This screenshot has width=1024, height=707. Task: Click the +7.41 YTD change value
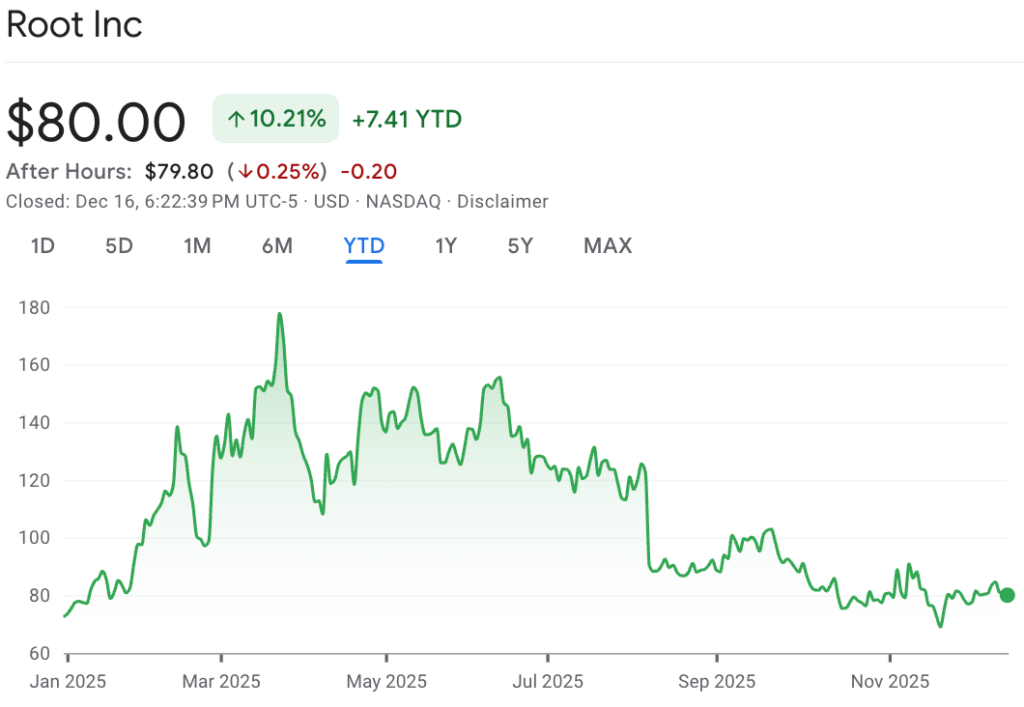pyautogui.click(x=406, y=120)
